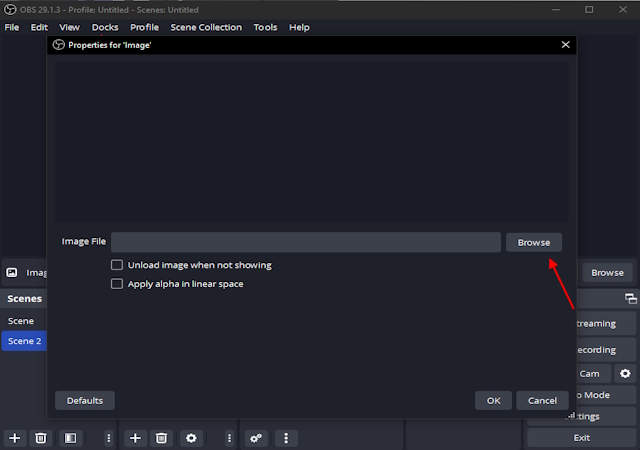The image size is (640, 450).
Task: Expand the Scenes toolbar three-dot menu
Action: pyautogui.click(x=108, y=438)
